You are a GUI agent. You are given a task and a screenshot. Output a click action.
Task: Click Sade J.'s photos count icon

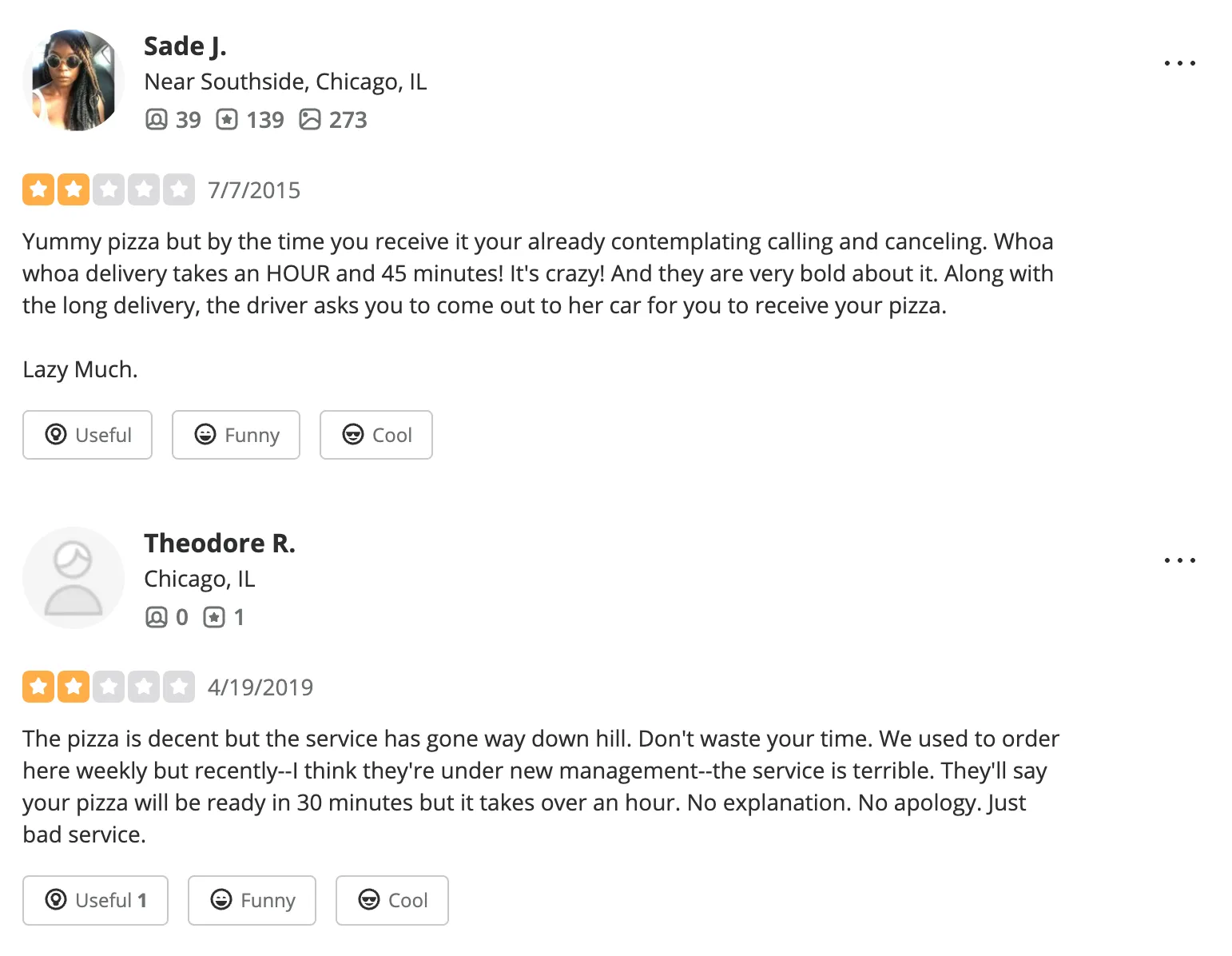(309, 120)
